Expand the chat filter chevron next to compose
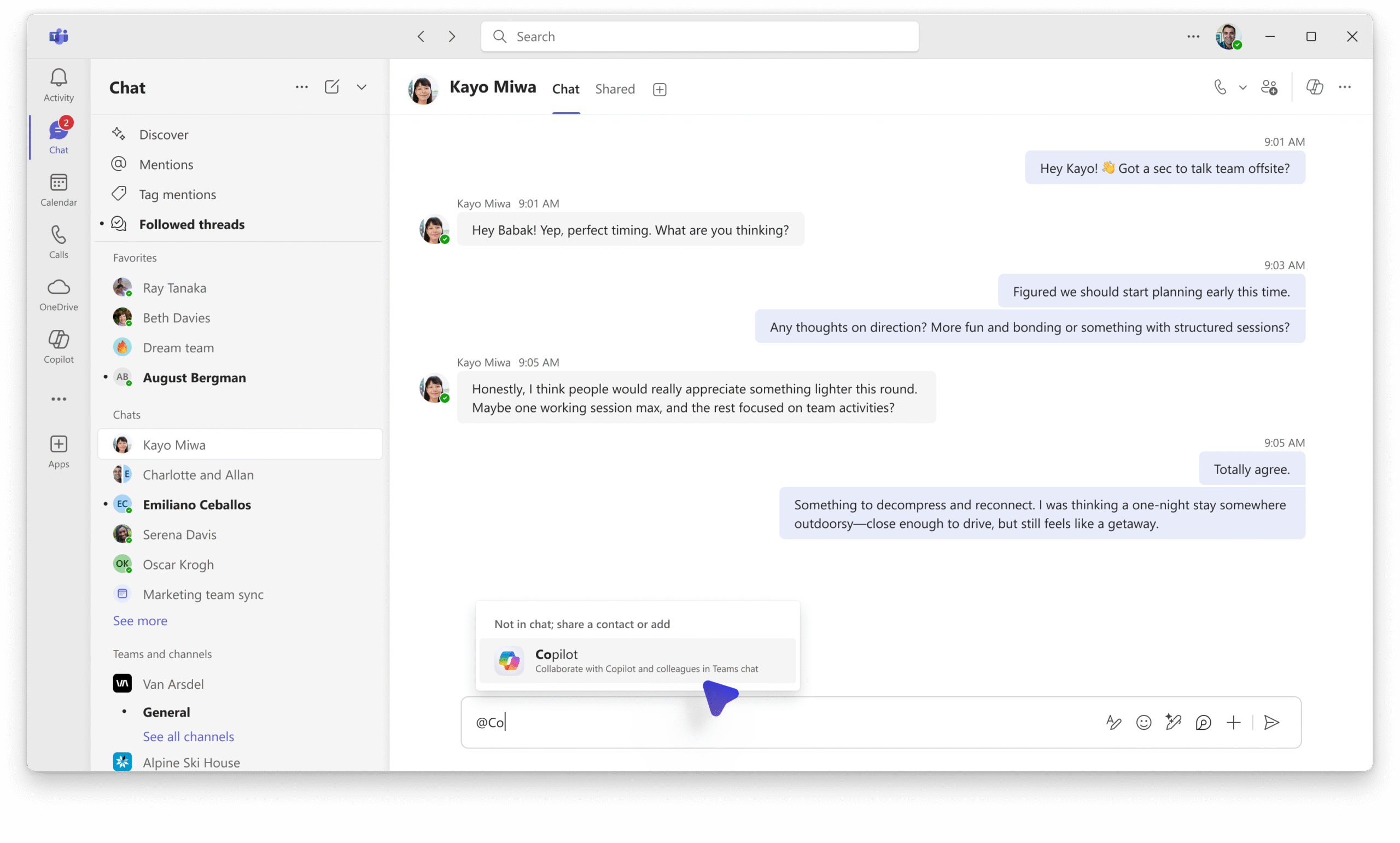The height and width of the screenshot is (843, 1400). pos(361,87)
